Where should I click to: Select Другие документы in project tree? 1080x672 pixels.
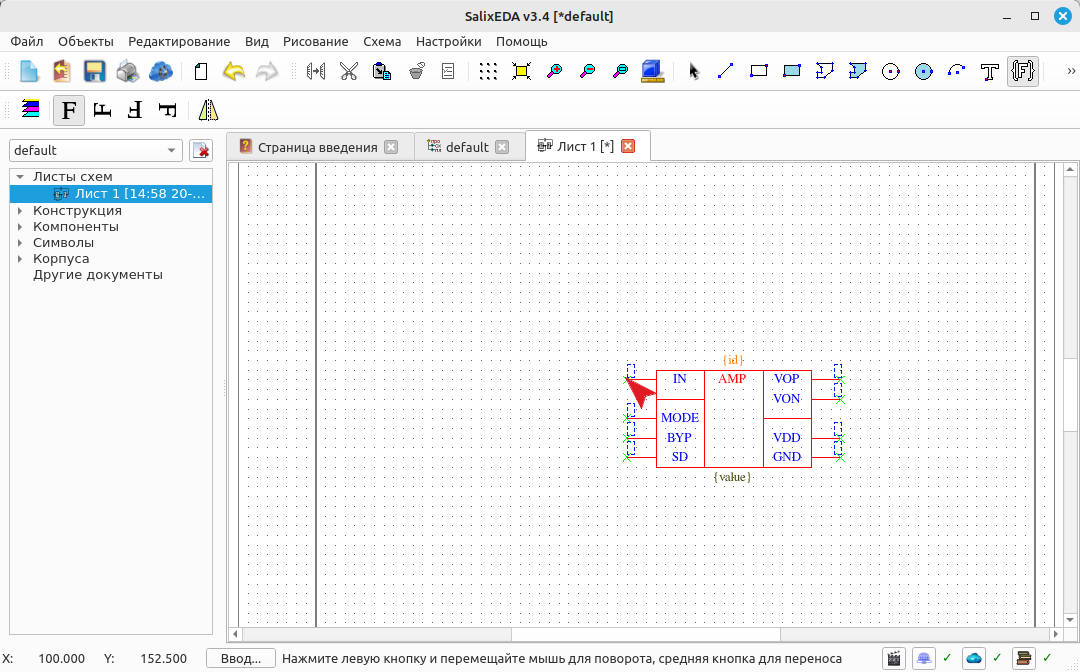point(98,275)
